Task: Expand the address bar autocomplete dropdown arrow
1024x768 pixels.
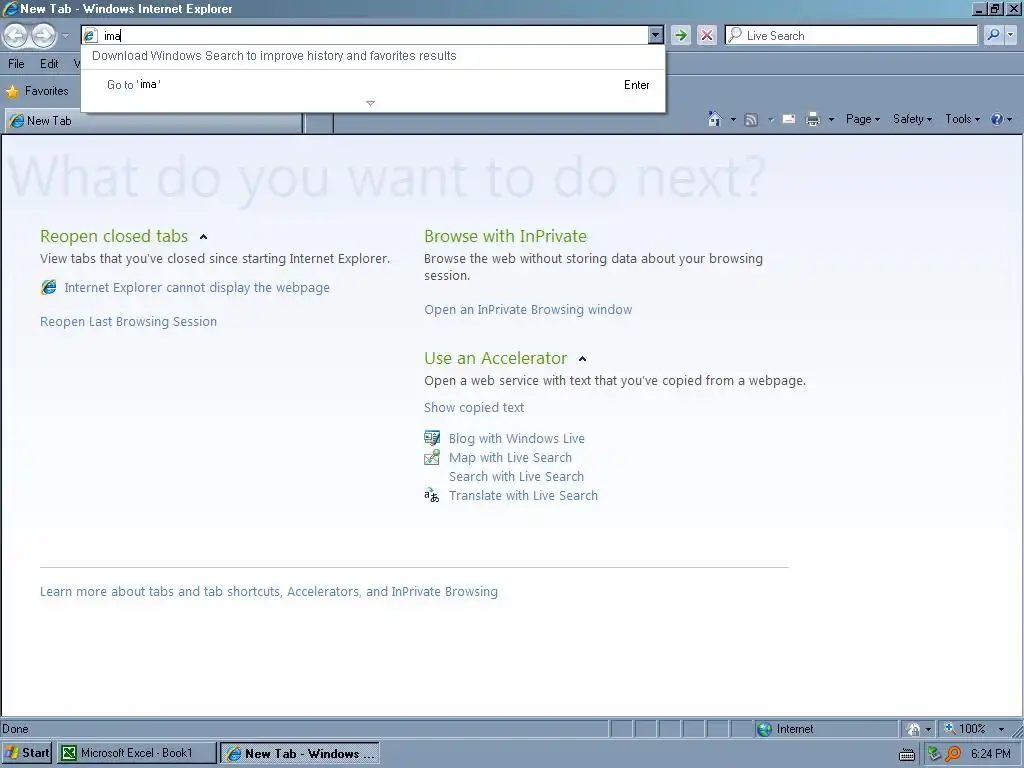Action: tap(656, 35)
